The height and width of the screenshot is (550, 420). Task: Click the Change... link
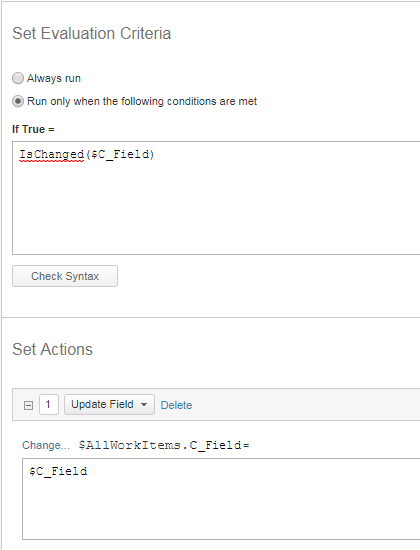pos(46,445)
